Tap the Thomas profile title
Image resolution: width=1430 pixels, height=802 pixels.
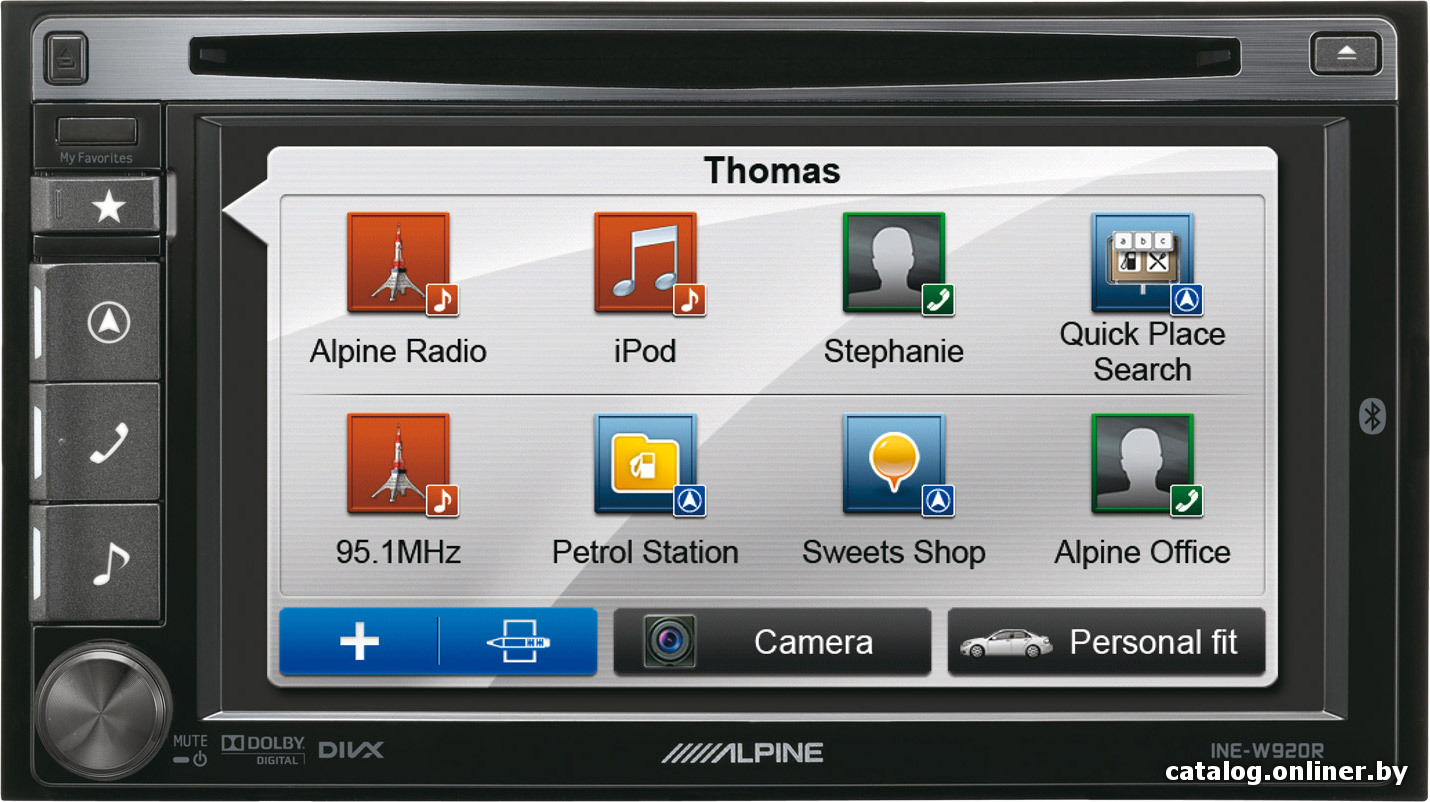(x=772, y=170)
